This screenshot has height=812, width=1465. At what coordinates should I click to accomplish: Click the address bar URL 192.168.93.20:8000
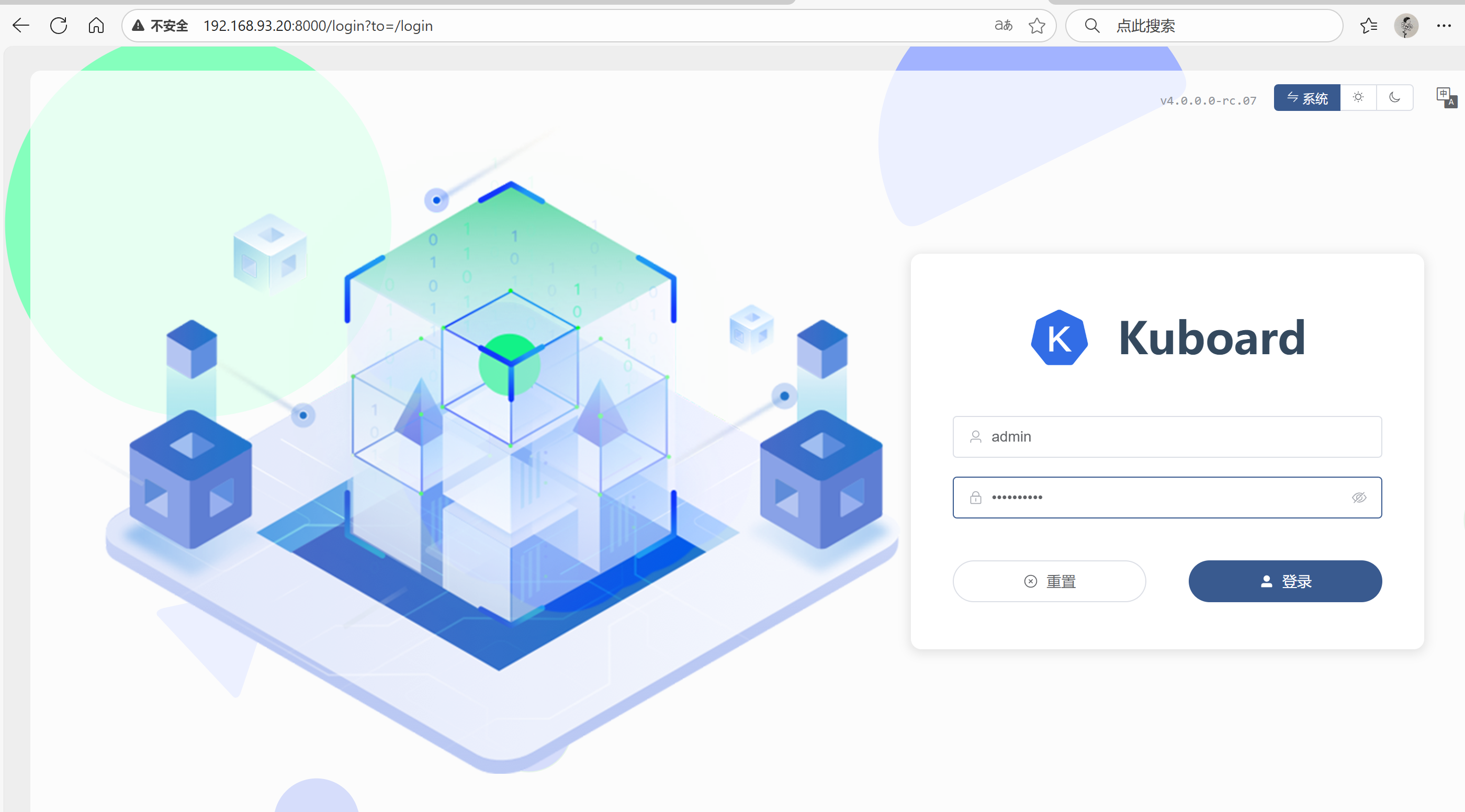[x=318, y=26]
